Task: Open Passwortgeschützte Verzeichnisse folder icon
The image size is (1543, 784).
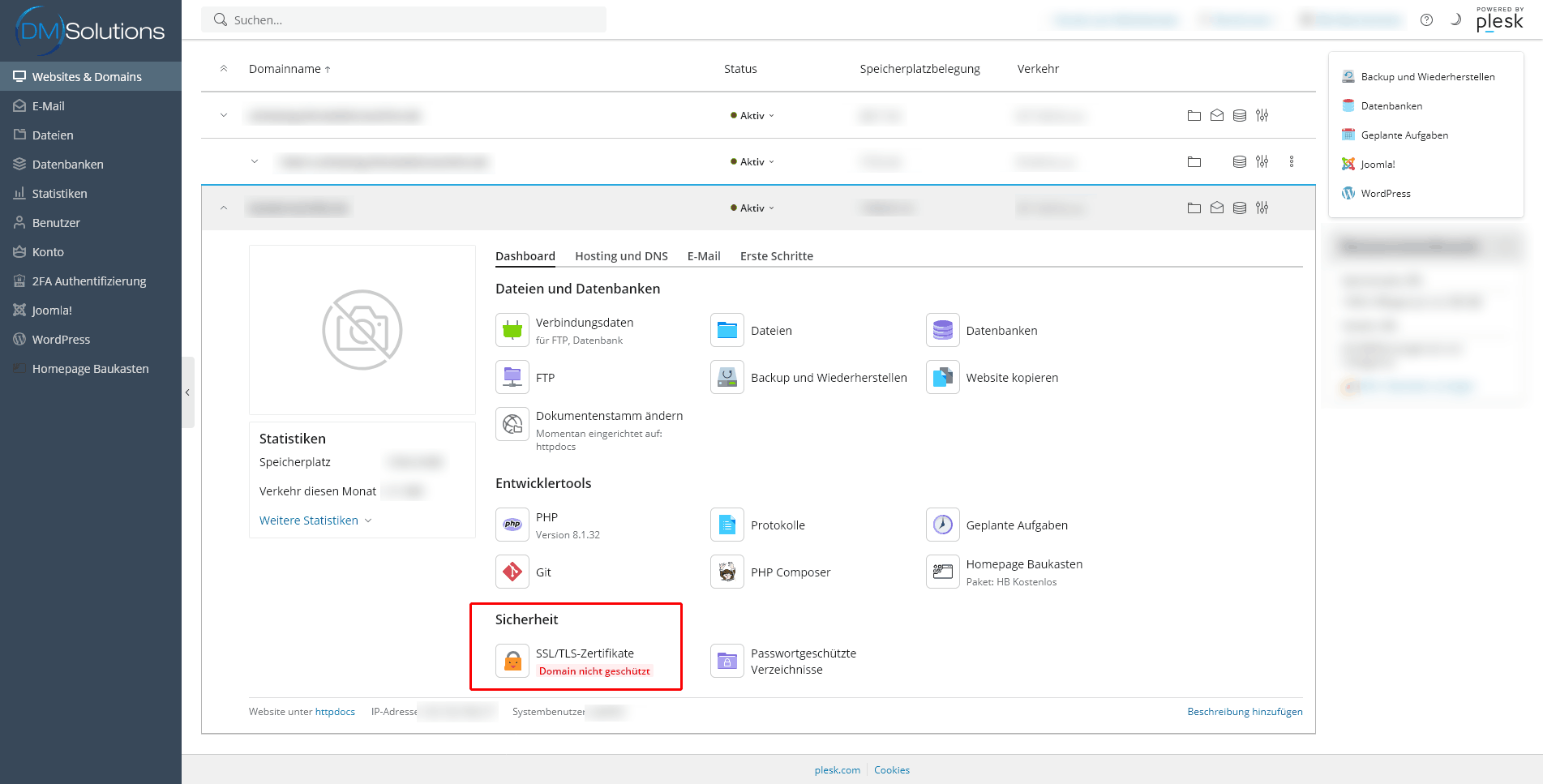Action: pyautogui.click(x=727, y=662)
